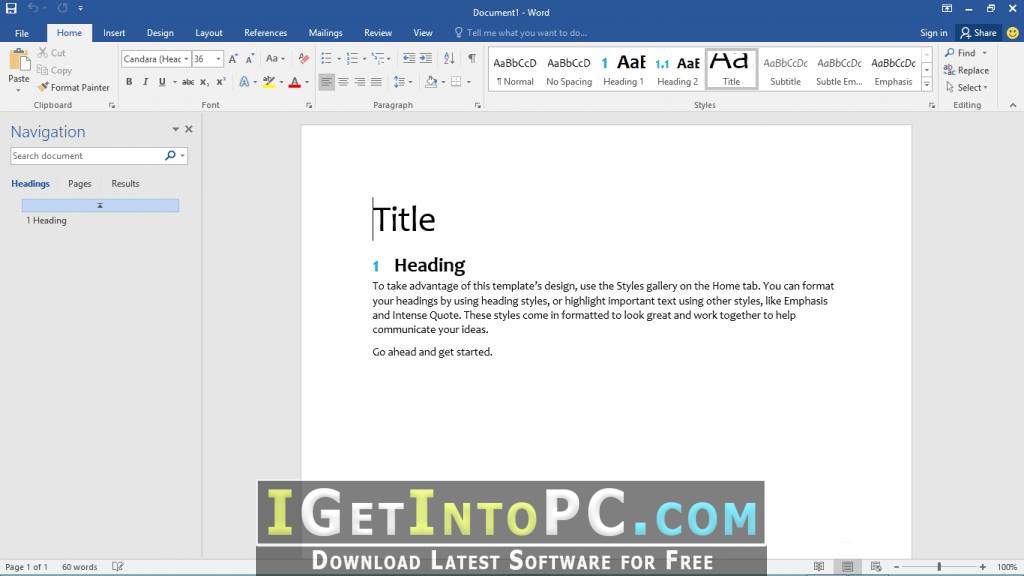Image resolution: width=1024 pixels, height=576 pixels.
Task: Switch to Read Mode view
Action: pyautogui.click(x=819, y=567)
